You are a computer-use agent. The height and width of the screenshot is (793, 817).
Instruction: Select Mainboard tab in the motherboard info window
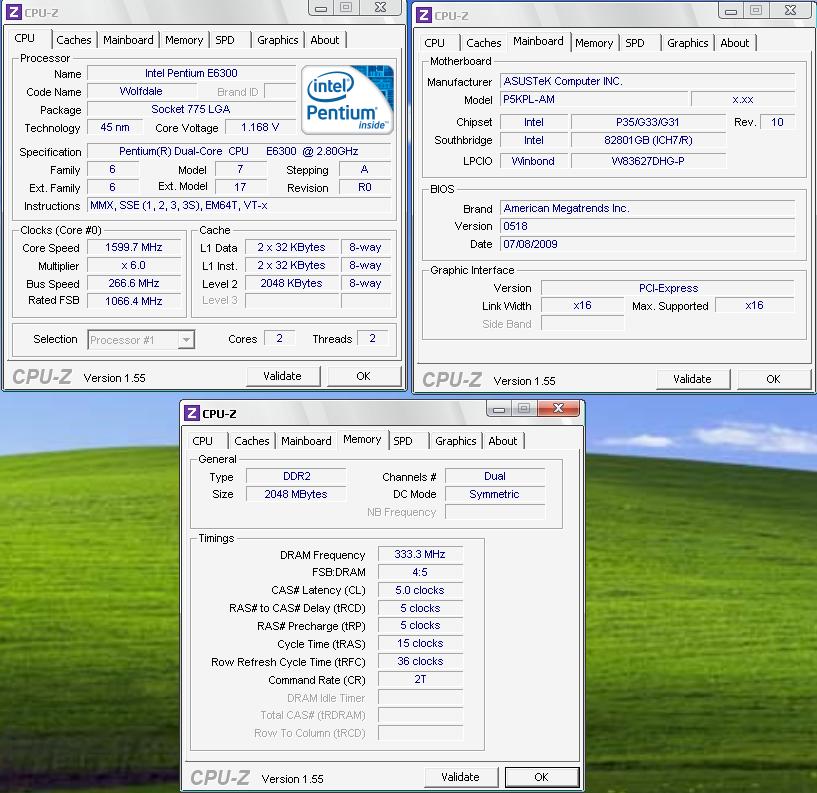pos(538,41)
